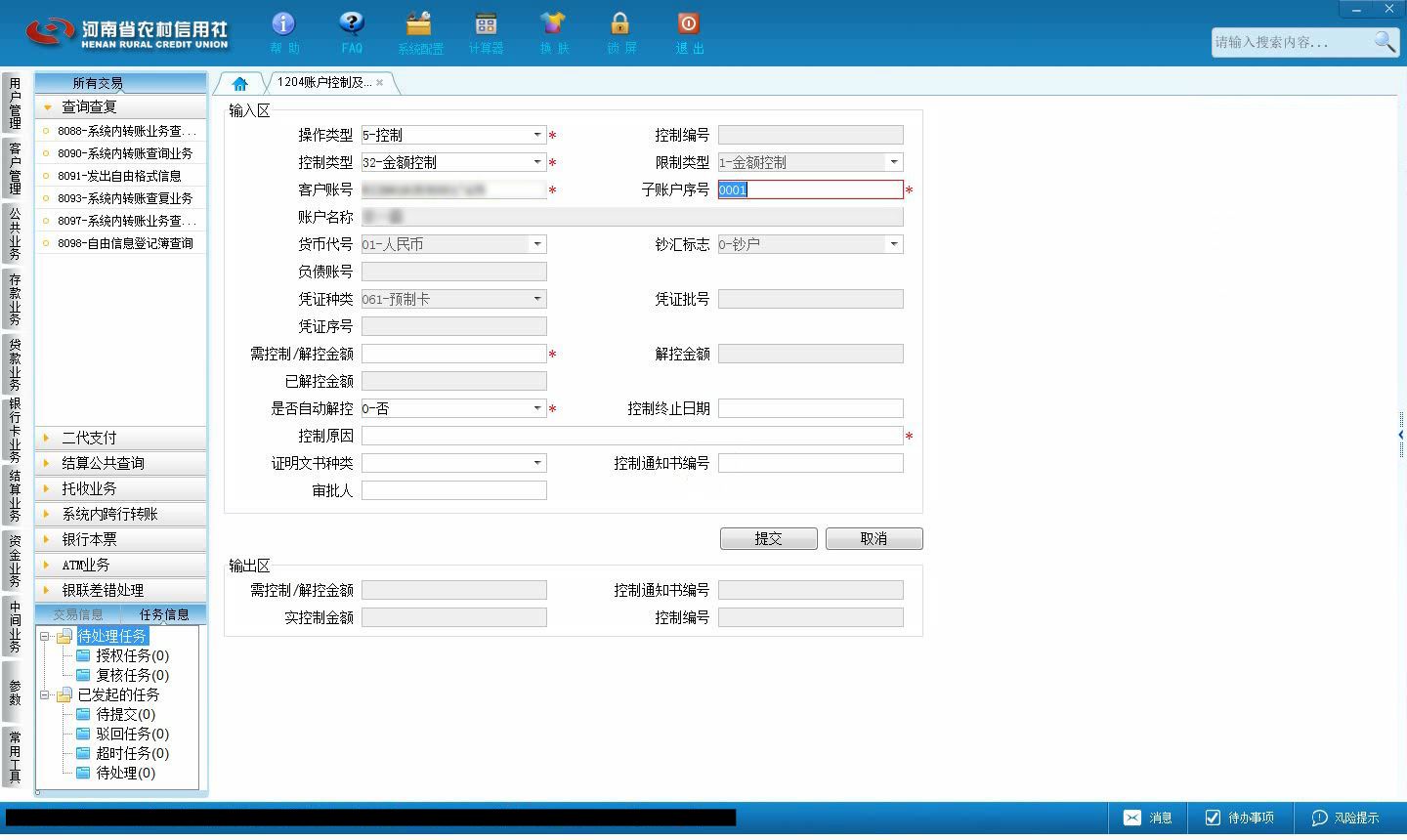Screen dimensions: 1407x840
Task: Click the 子账户序号 field
Action: (x=811, y=189)
